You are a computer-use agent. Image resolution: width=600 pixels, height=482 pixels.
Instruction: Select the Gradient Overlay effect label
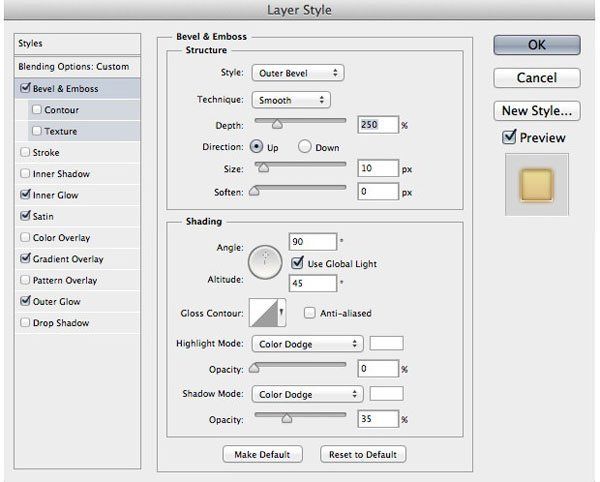click(68, 259)
